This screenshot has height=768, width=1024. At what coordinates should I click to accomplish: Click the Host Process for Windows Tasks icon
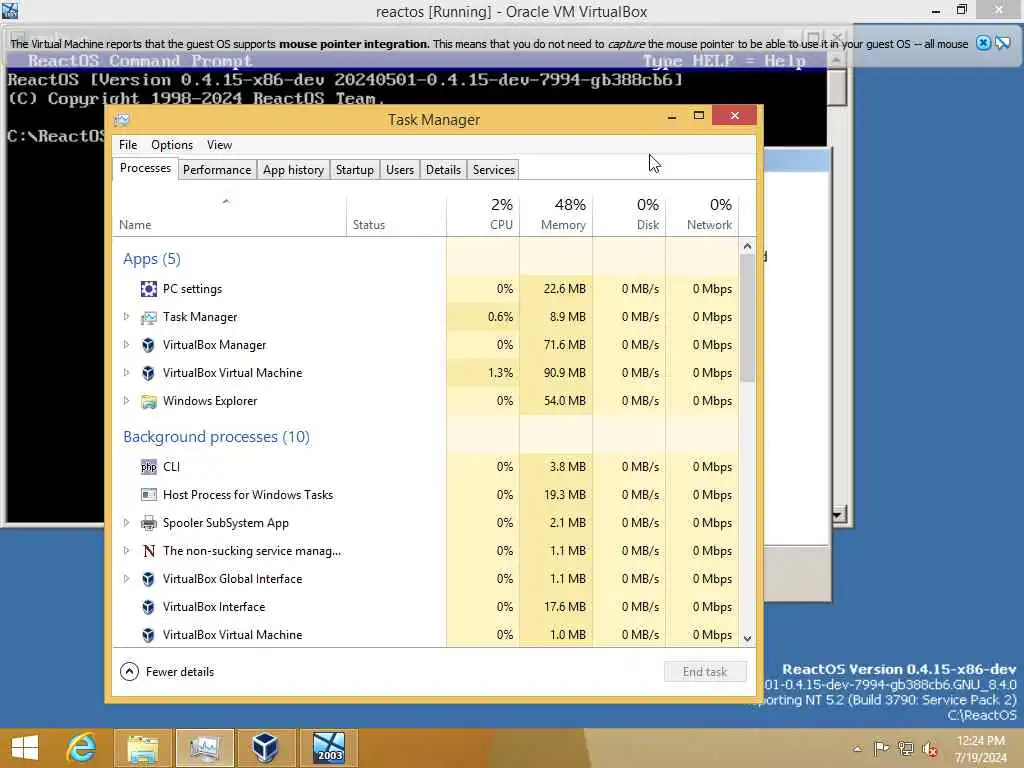[x=149, y=495]
